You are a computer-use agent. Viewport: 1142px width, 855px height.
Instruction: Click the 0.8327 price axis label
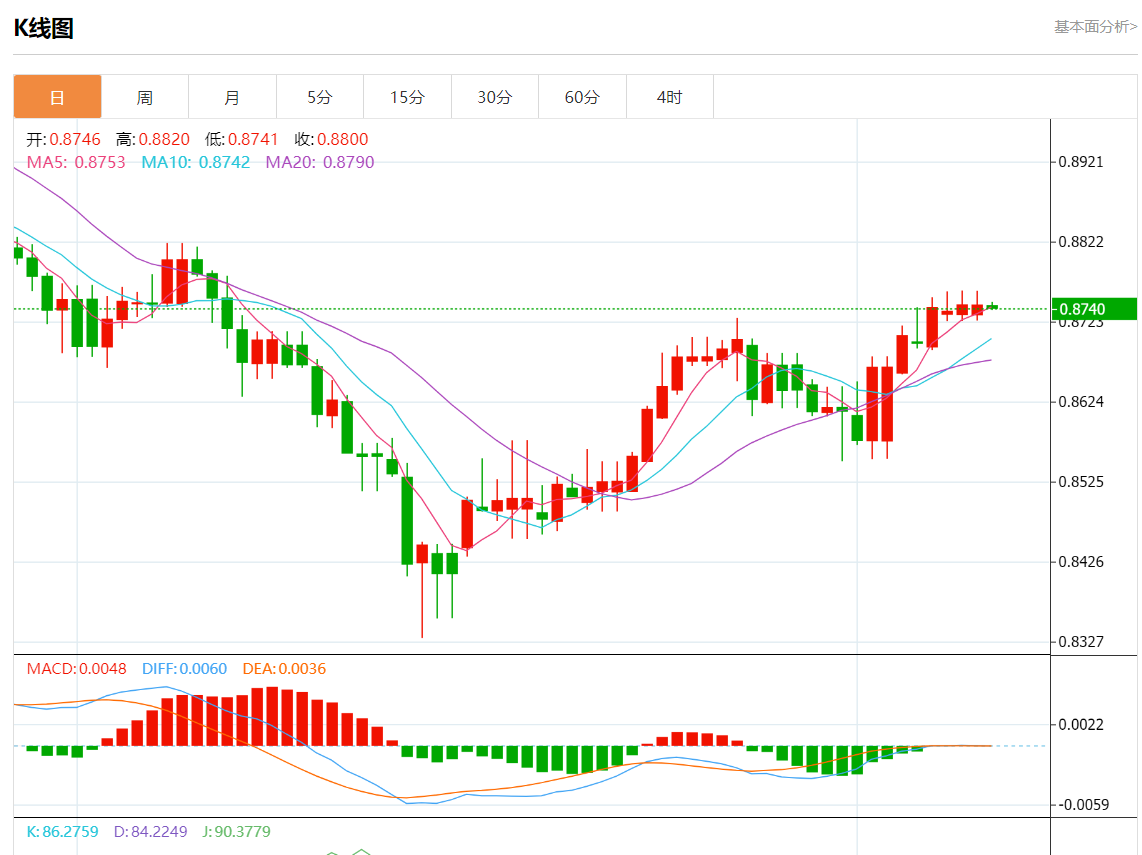[x=1081, y=642]
